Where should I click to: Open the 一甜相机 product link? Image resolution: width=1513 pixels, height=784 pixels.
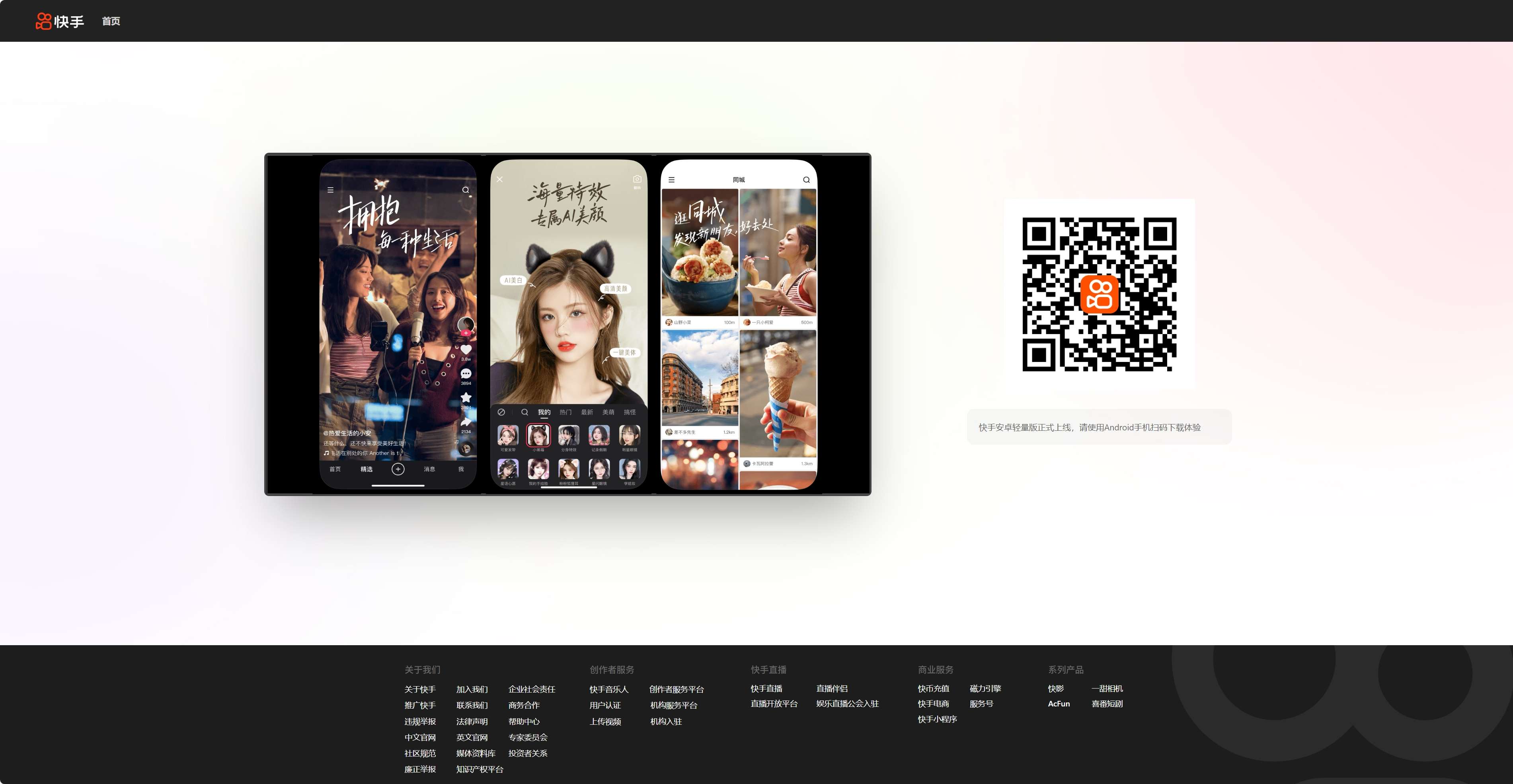coord(1107,689)
